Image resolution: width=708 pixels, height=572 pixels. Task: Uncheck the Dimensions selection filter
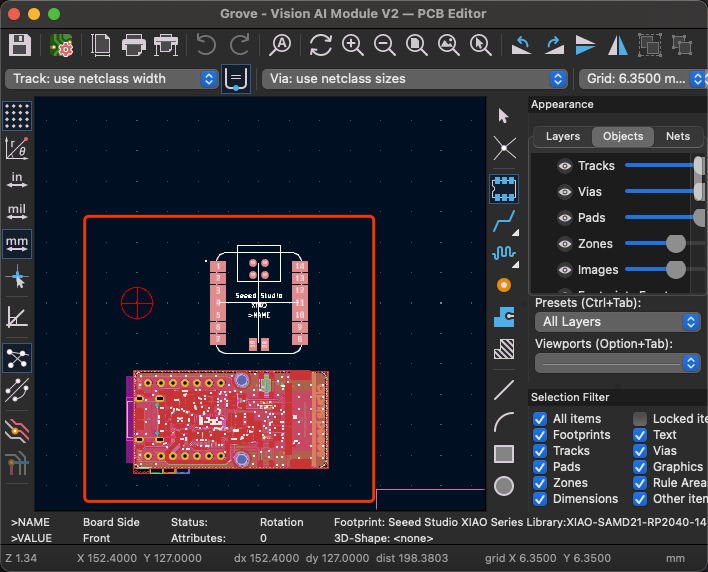coord(540,499)
